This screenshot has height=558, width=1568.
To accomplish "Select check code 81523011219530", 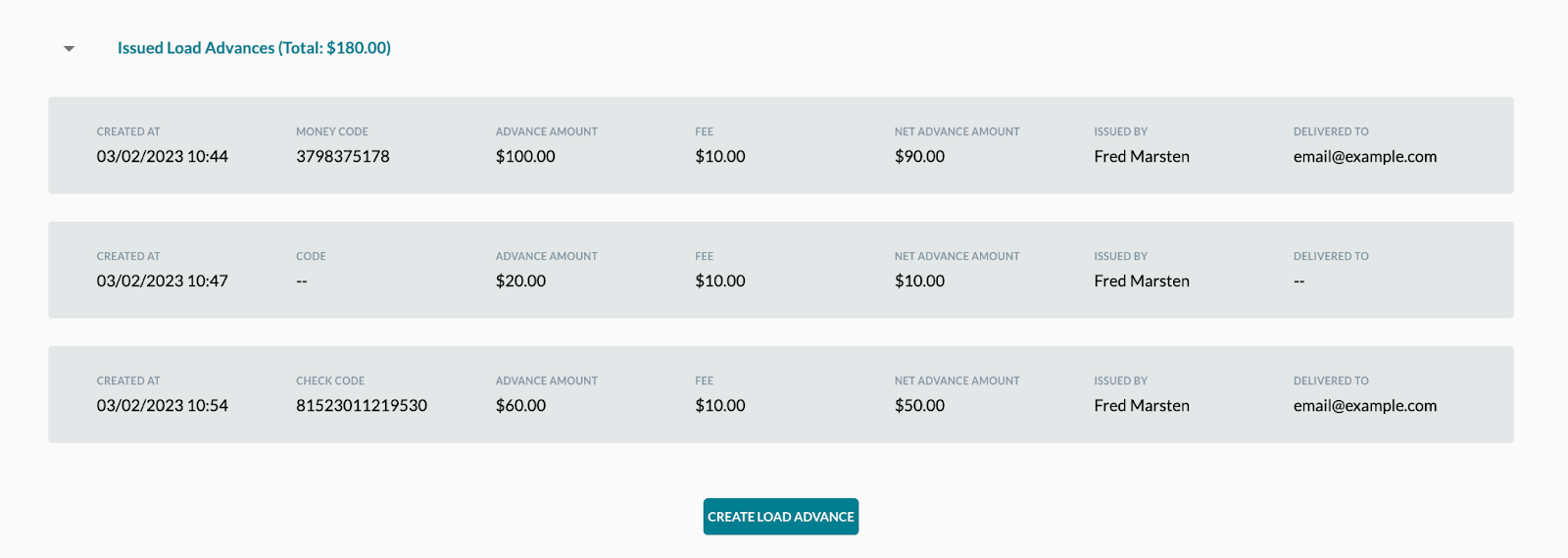I will point(362,405).
